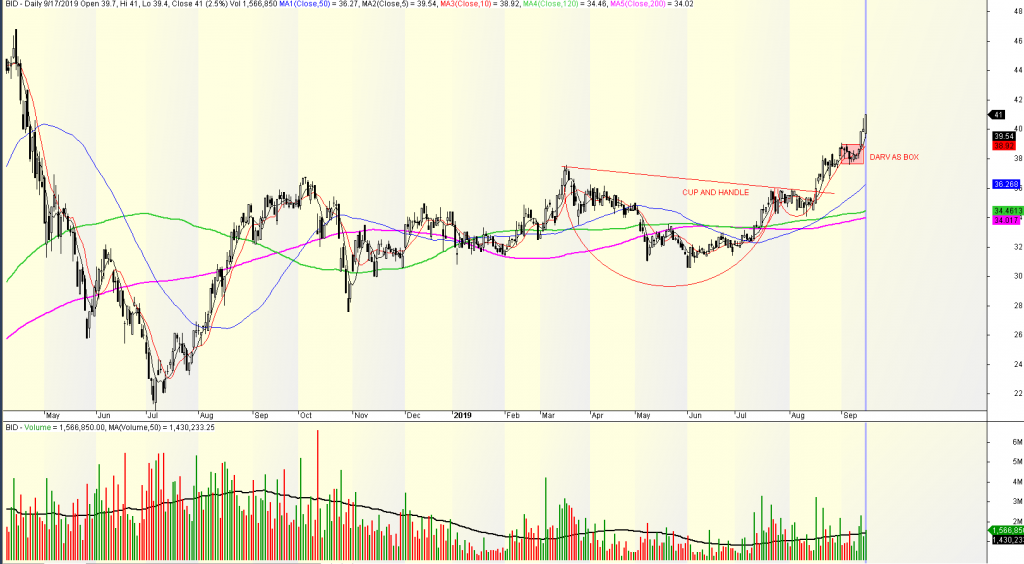Select the DARV AS BOX annotation label
1024x564 pixels.
tap(893, 157)
